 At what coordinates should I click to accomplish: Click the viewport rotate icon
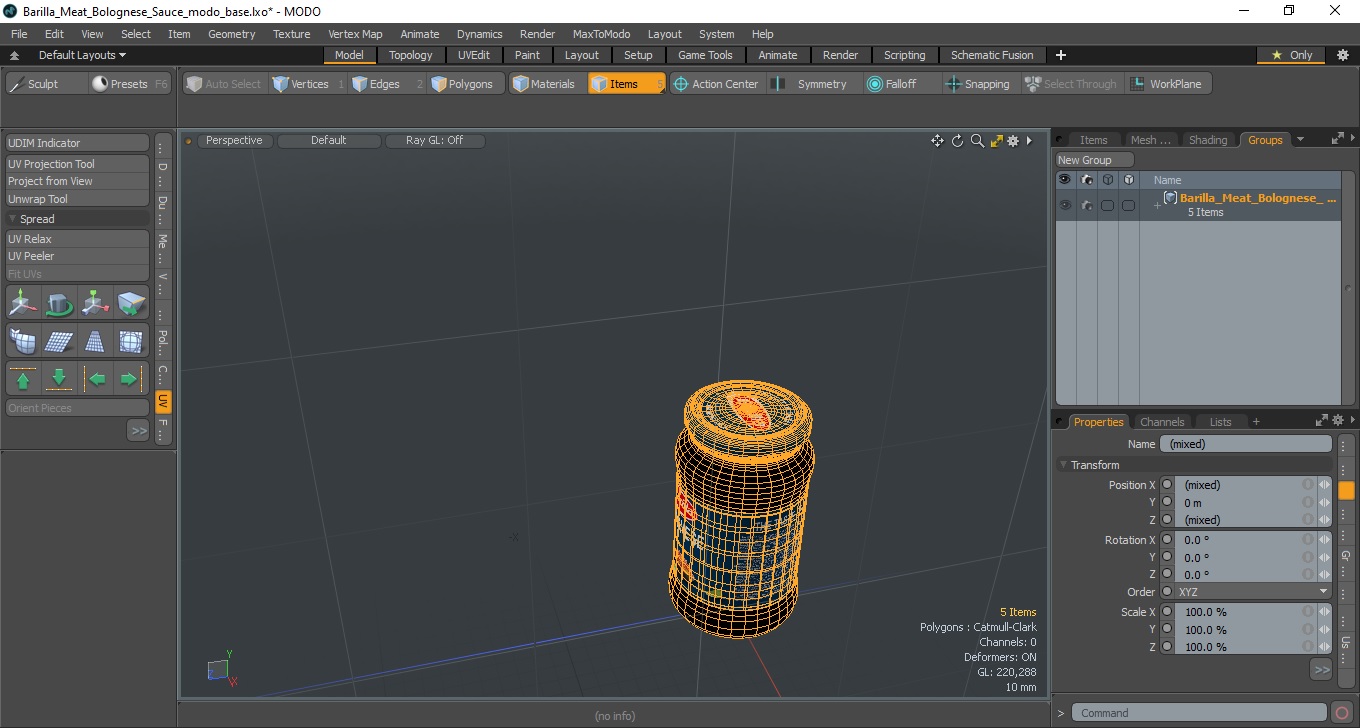957,141
